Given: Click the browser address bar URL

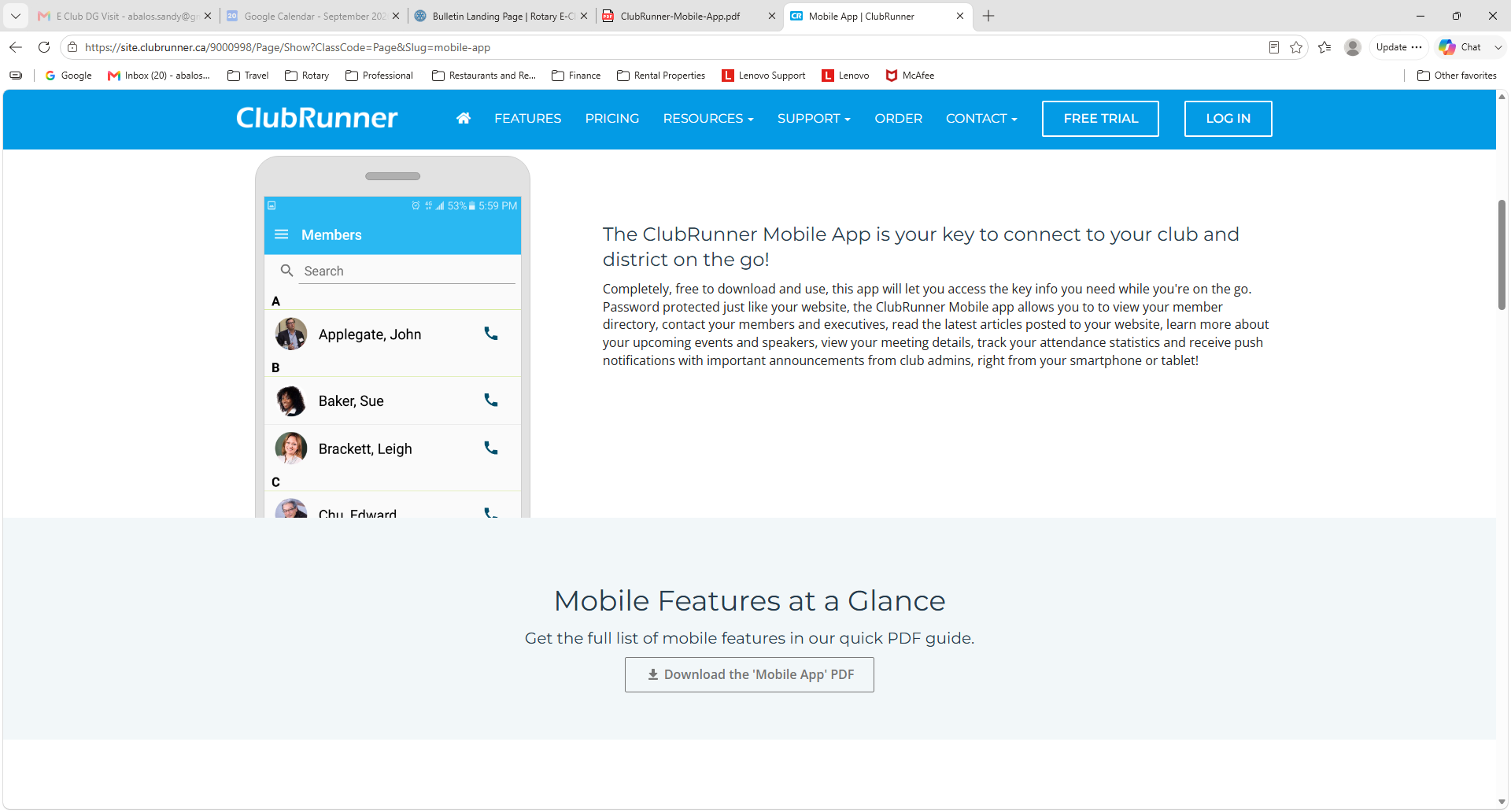Looking at the screenshot, I should [288, 47].
